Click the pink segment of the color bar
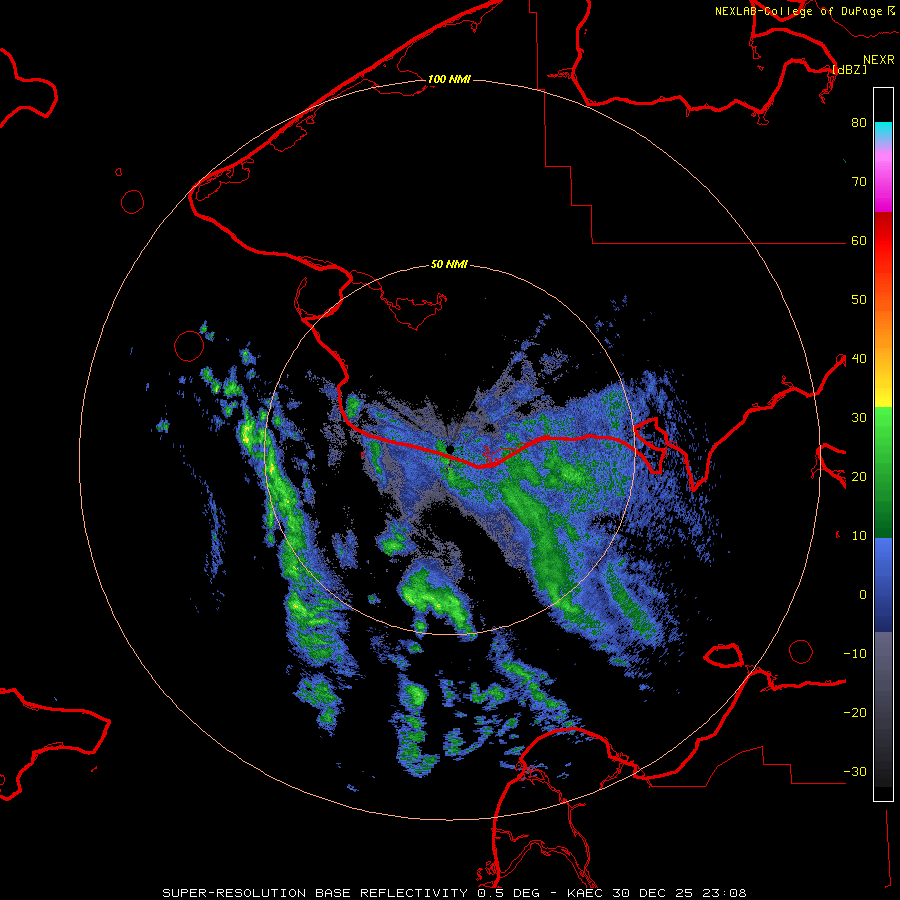 (883, 178)
